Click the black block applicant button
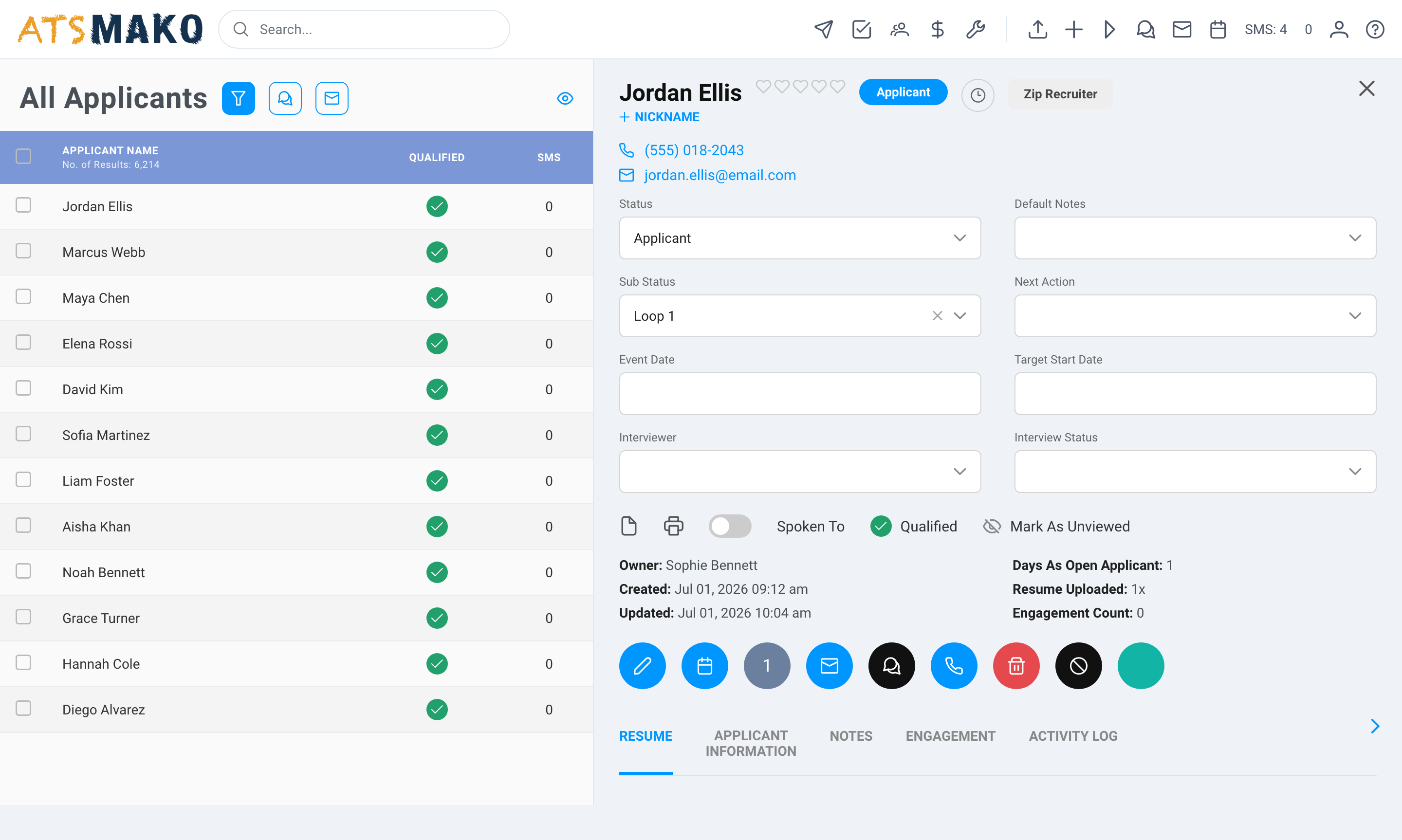 tap(1078, 666)
